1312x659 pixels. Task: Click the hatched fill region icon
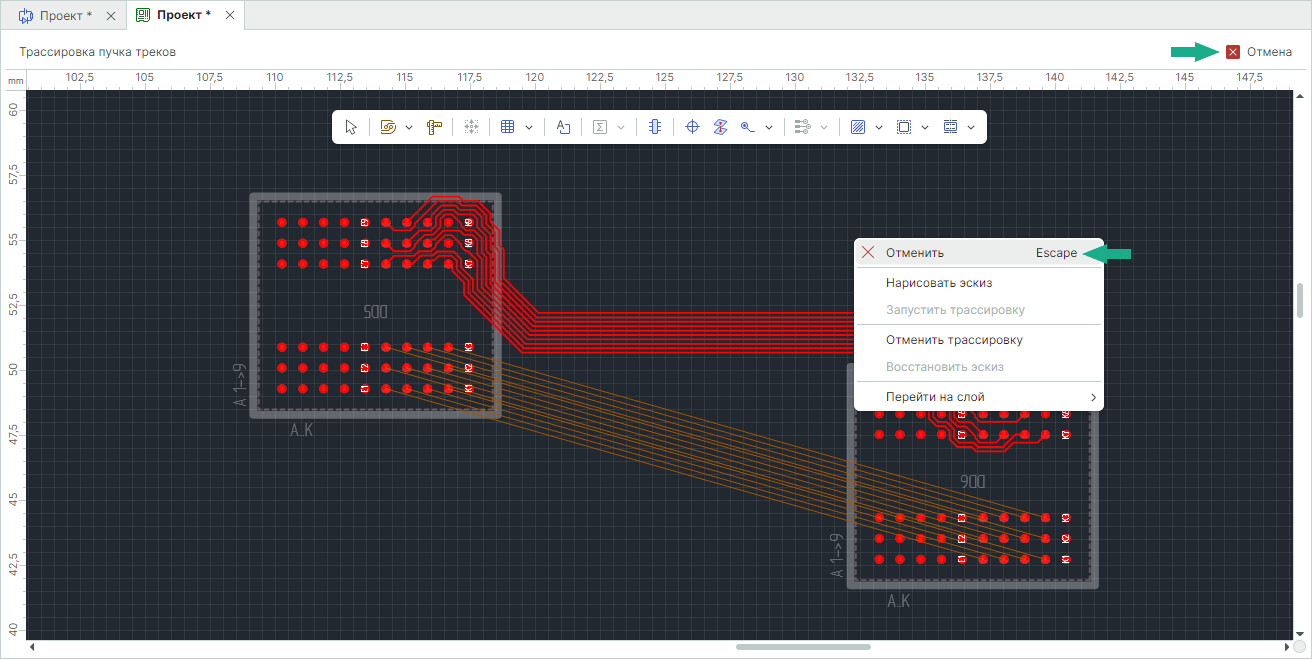(857, 127)
